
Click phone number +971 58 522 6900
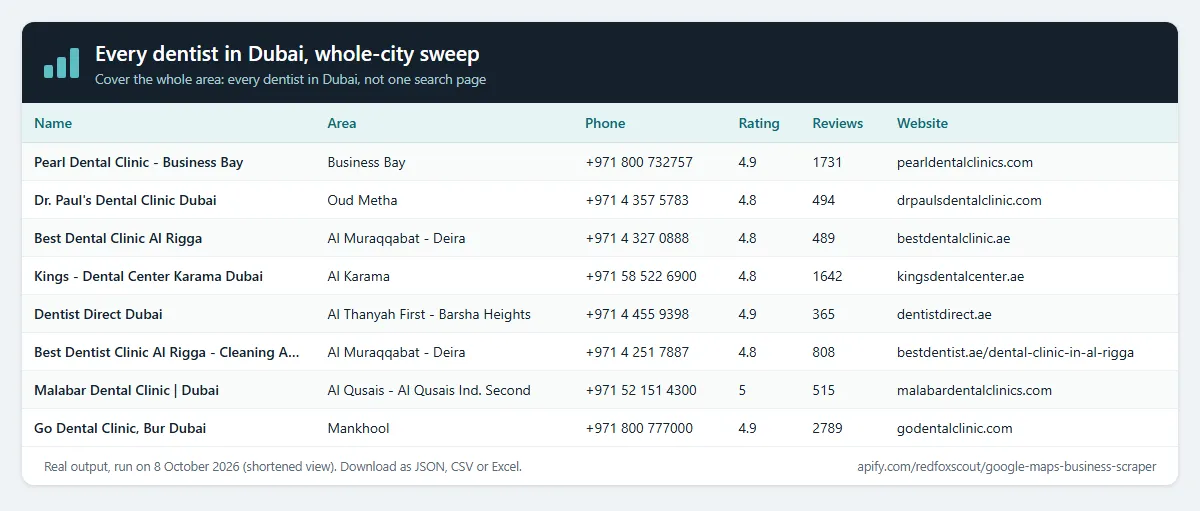point(641,276)
